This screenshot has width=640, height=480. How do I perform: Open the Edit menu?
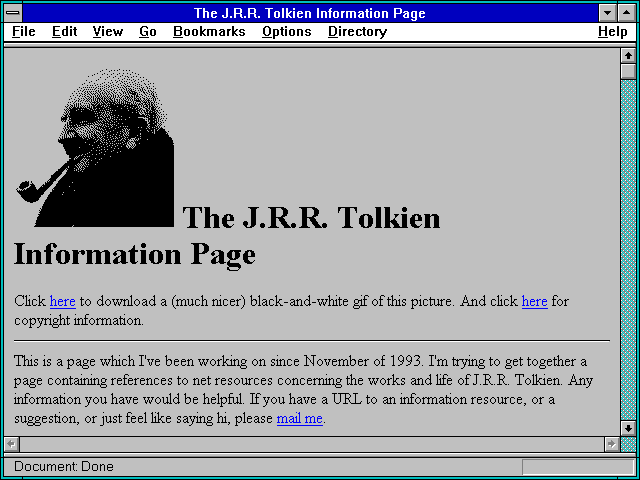(x=64, y=32)
